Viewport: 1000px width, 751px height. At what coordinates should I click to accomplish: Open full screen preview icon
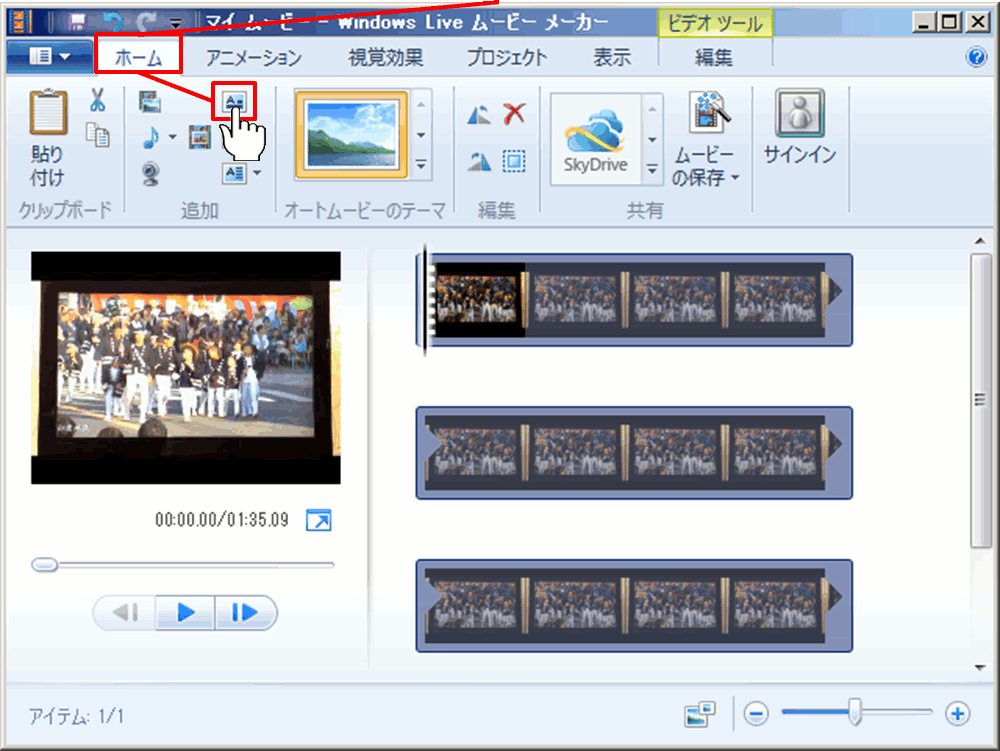[x=318, y=520]
